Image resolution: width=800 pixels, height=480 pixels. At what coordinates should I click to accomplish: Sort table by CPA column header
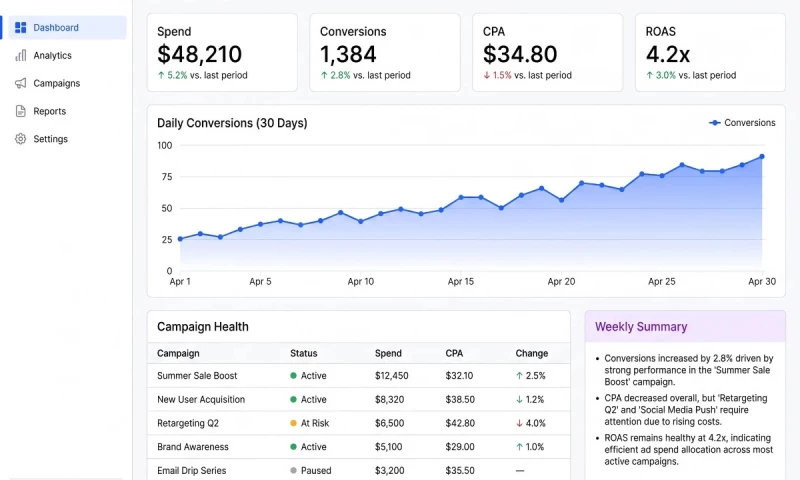coord(454,353)
